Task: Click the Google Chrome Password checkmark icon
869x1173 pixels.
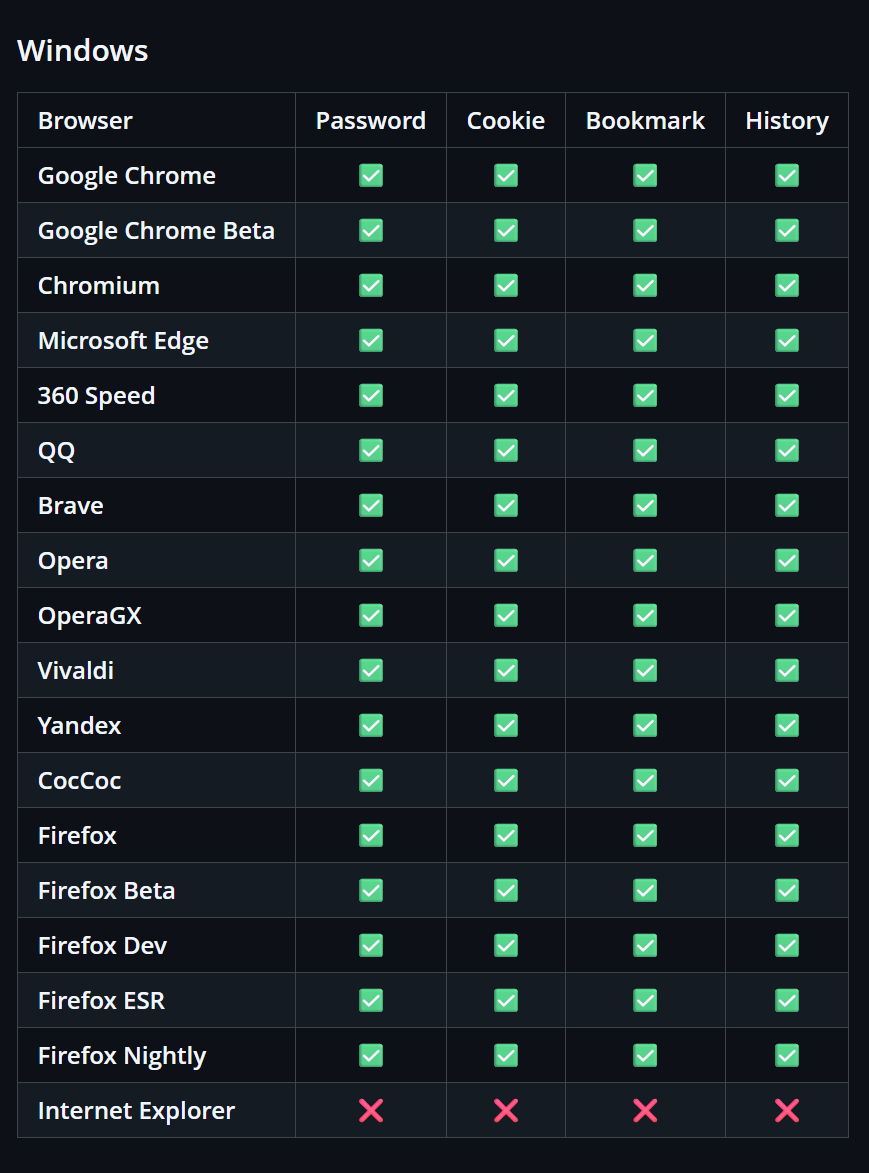Action: point(371,175)
